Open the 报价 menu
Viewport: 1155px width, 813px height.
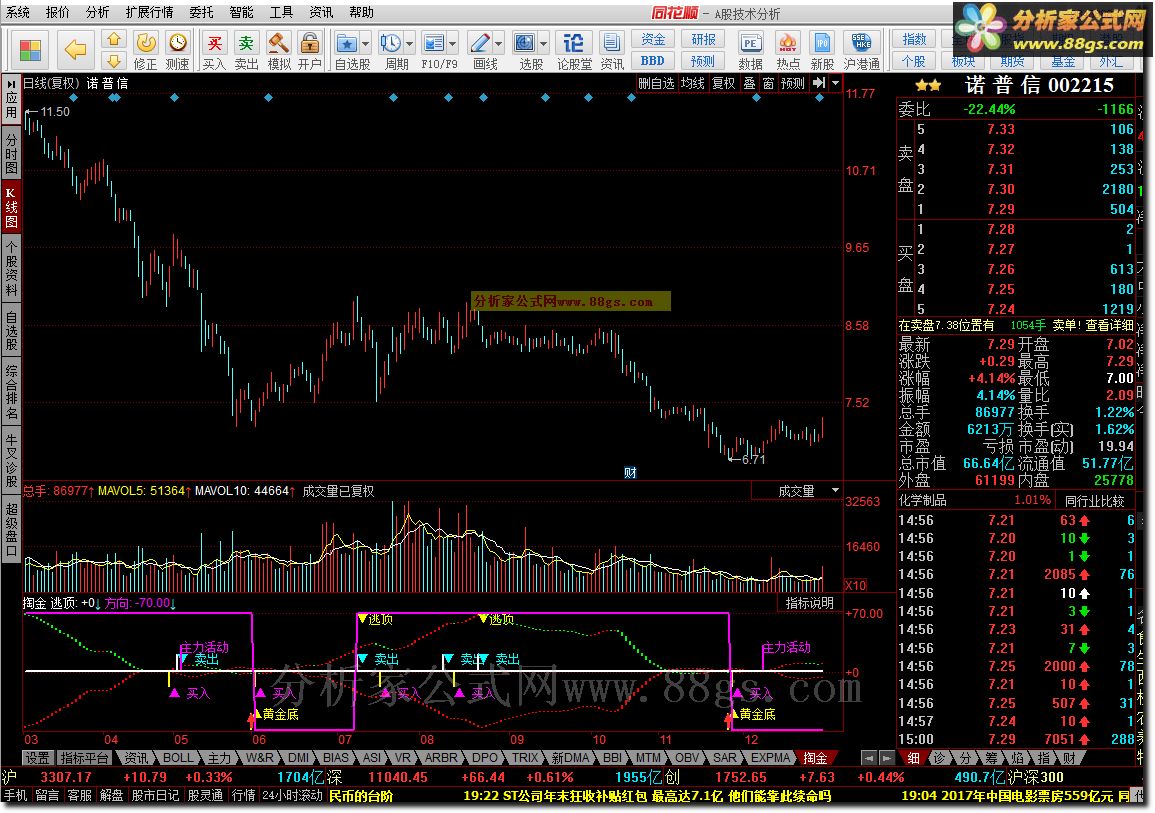click(x=57, y=13)
